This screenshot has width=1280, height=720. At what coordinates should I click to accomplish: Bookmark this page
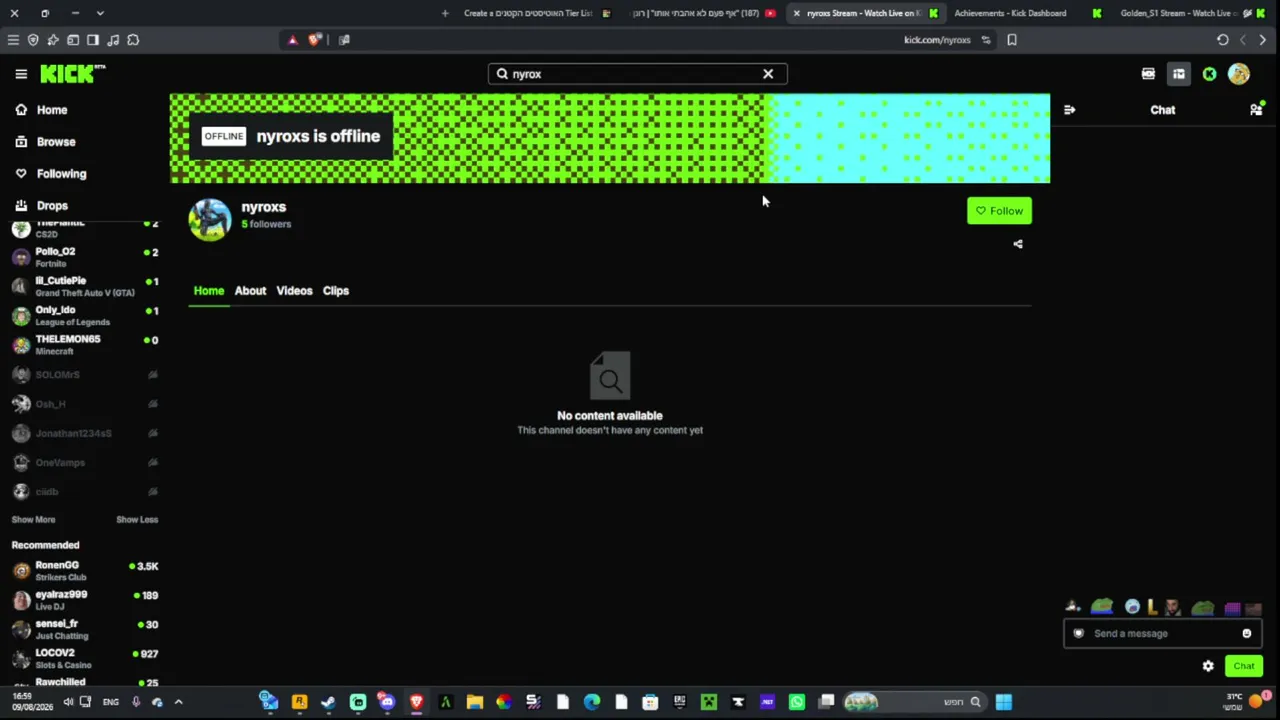1012,40
